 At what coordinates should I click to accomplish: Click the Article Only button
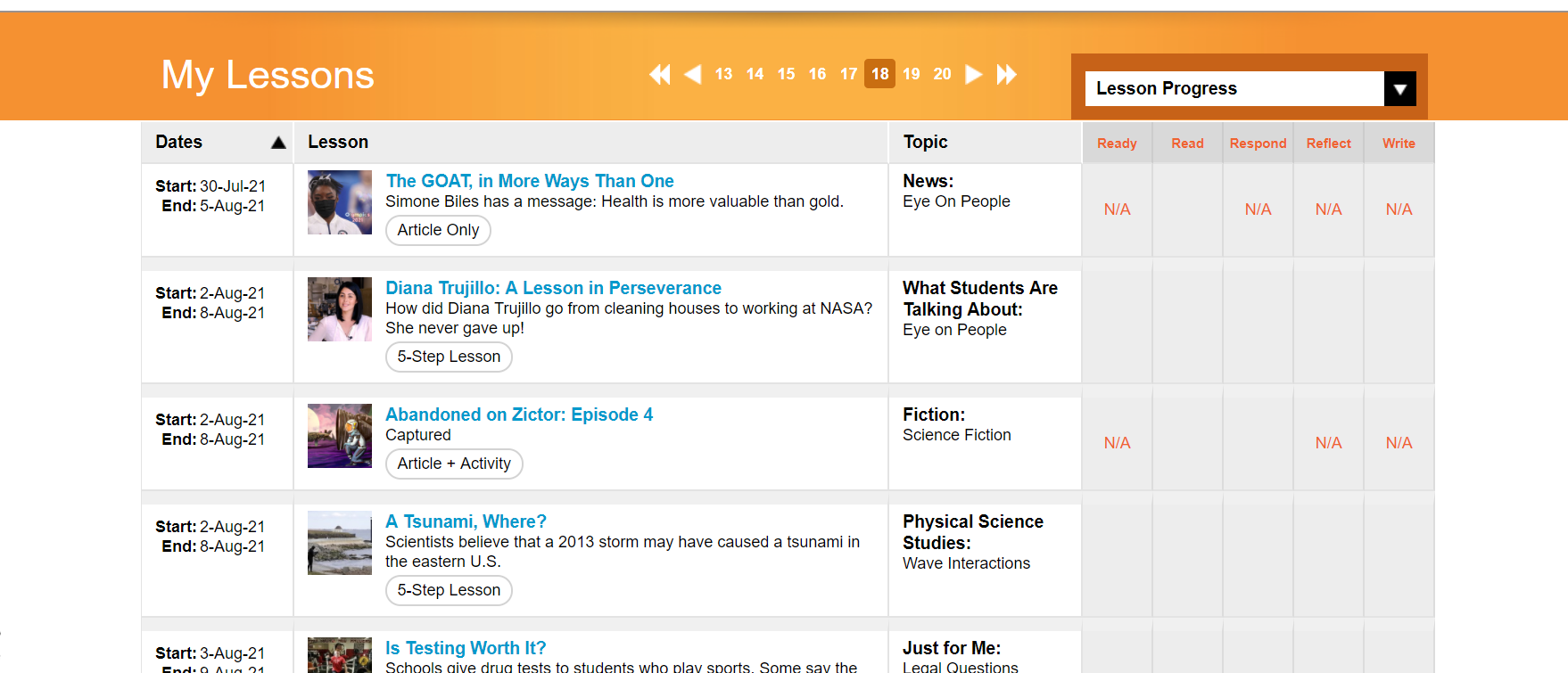(x=438, y=230)
